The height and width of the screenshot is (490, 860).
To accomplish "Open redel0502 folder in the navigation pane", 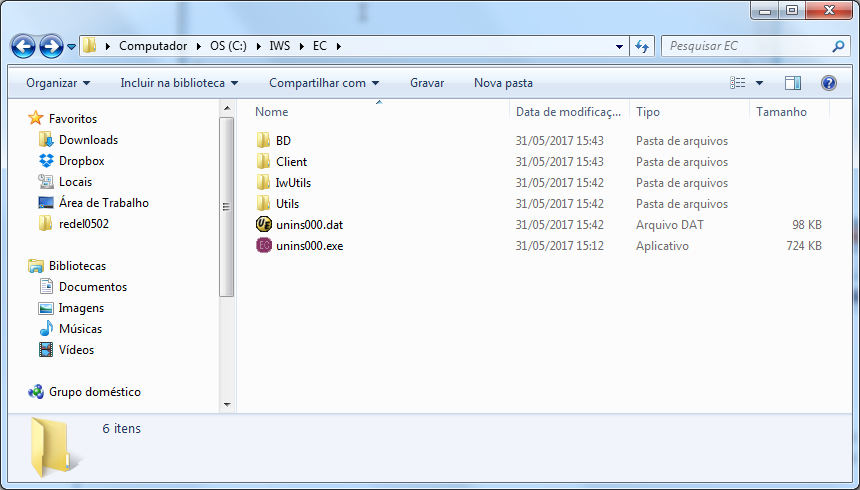I will [83, 224].
